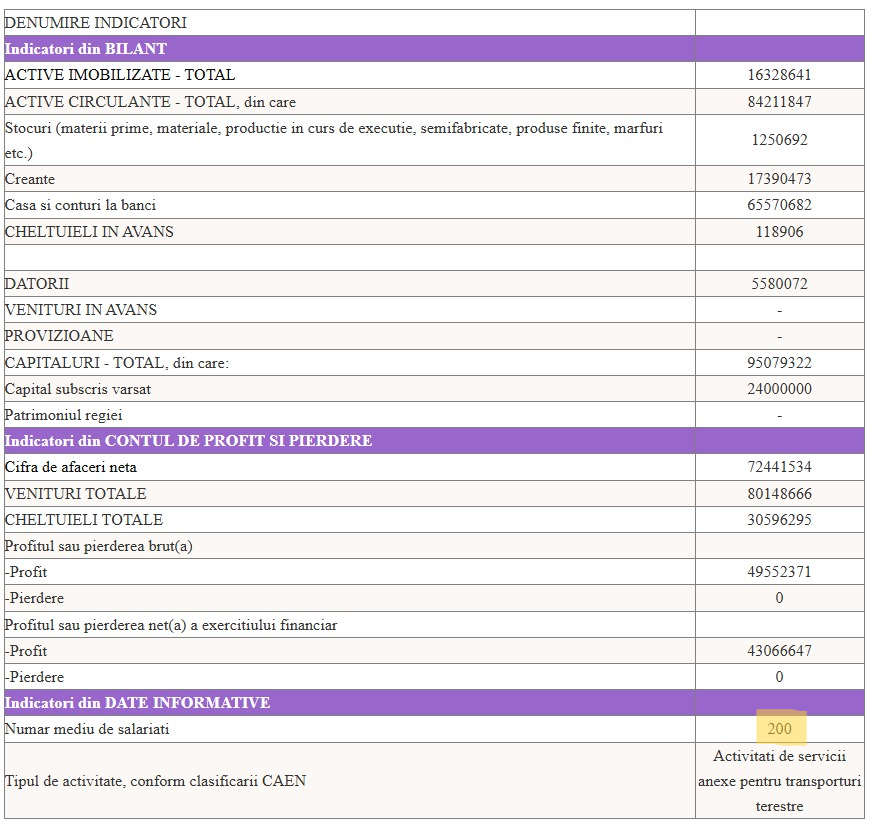
Task: Click the 'Indicatori din CONTUL DE PROFIT SI PIERDERE' header
Action: [189, 441]
